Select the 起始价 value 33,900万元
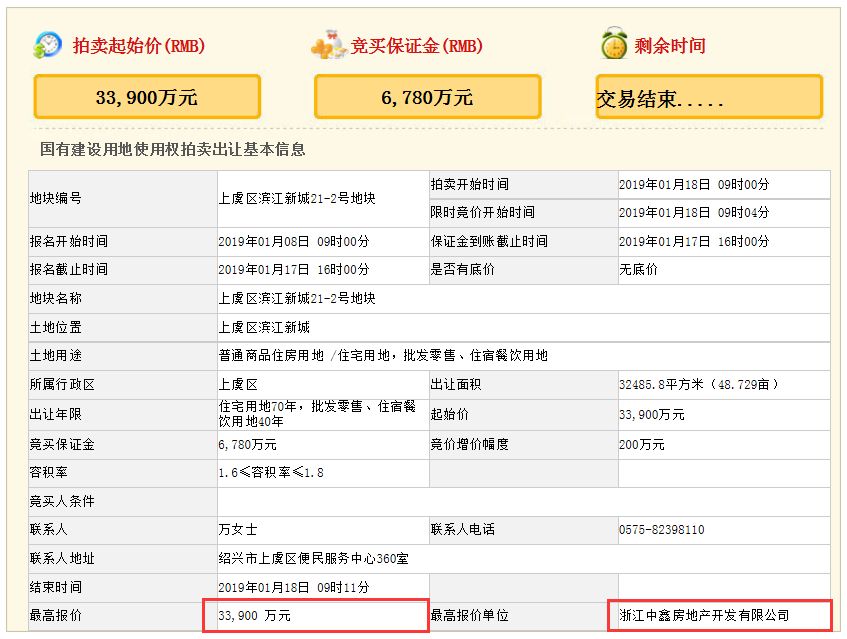The image size is (847, 639). 651,414
